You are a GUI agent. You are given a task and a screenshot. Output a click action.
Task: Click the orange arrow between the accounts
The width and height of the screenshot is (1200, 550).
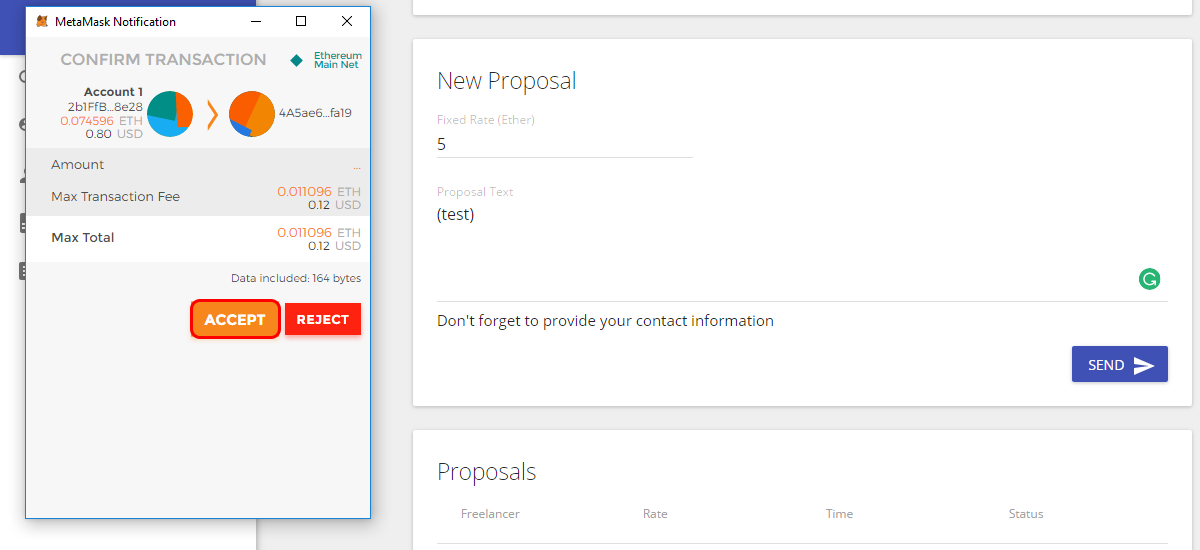[212, 114]
